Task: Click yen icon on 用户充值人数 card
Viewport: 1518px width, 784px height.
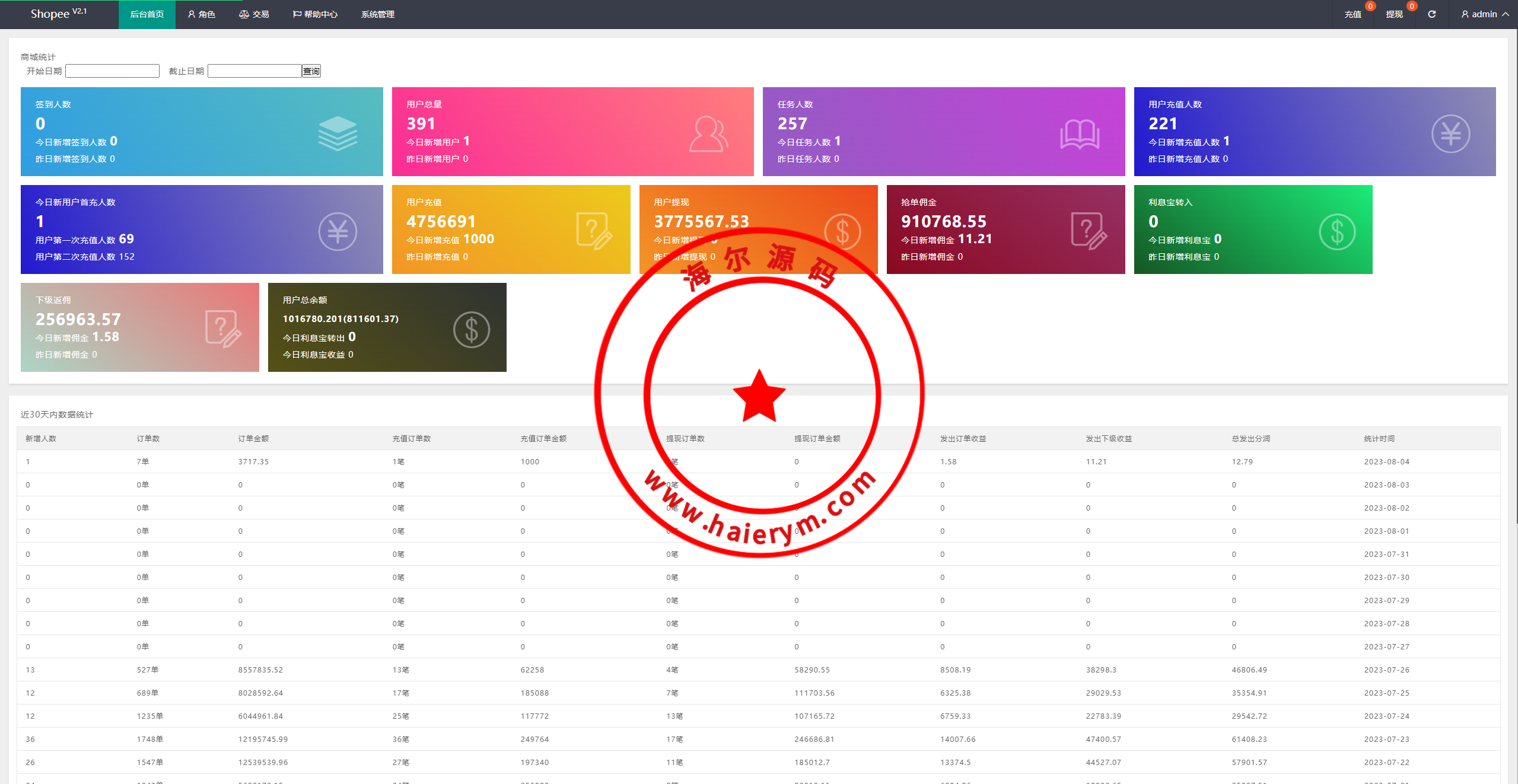Action: click(1450, 134)
